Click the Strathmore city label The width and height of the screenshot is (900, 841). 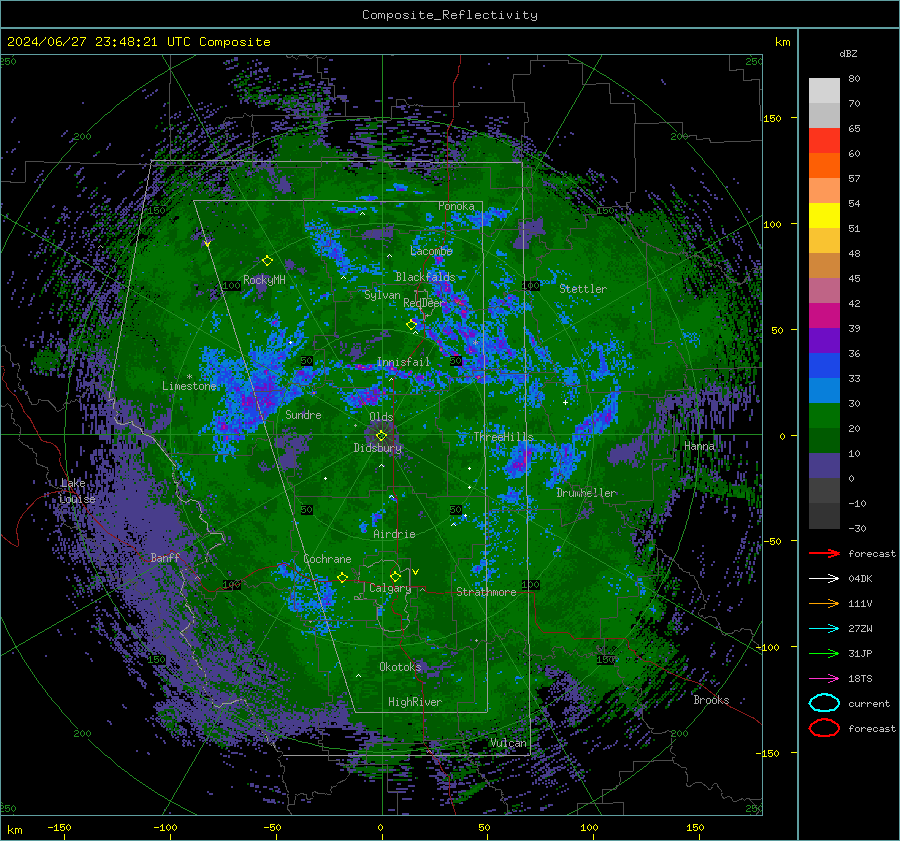[486, 592]
